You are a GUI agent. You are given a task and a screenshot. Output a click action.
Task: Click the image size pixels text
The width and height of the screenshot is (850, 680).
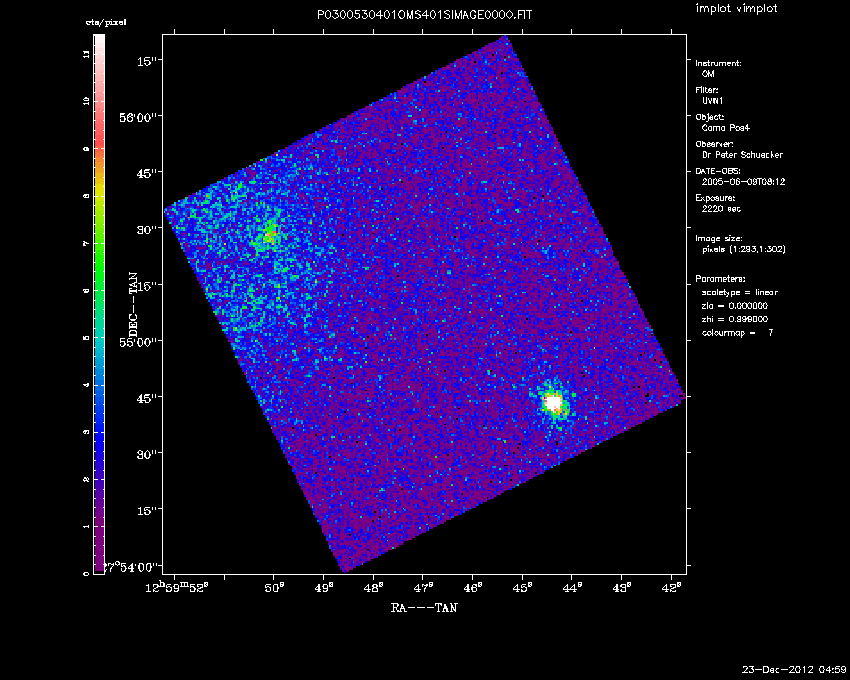pyautogui.click(x=744, y=249)
